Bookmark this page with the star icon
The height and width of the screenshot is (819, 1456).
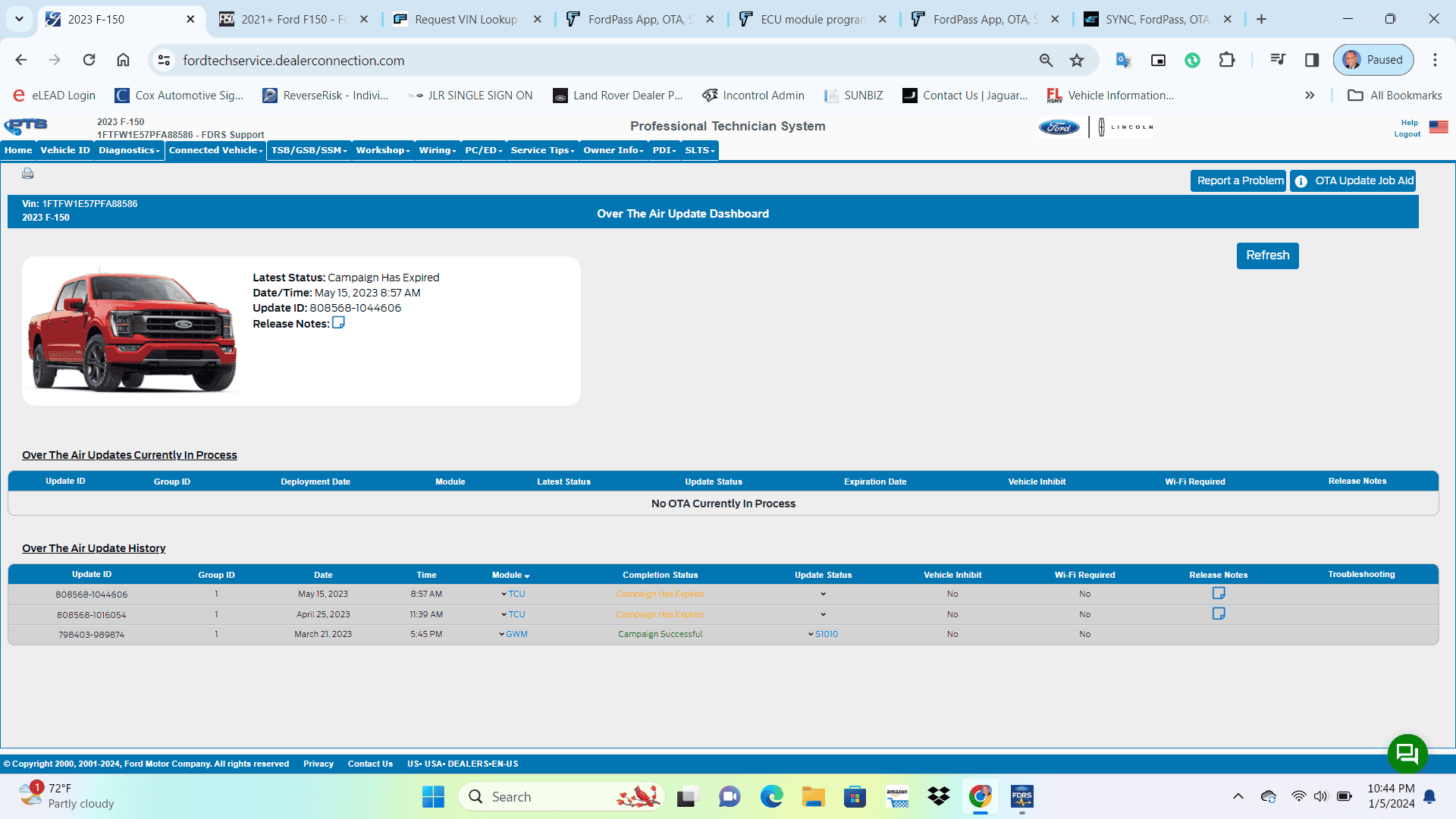(x=1077, y=61)
